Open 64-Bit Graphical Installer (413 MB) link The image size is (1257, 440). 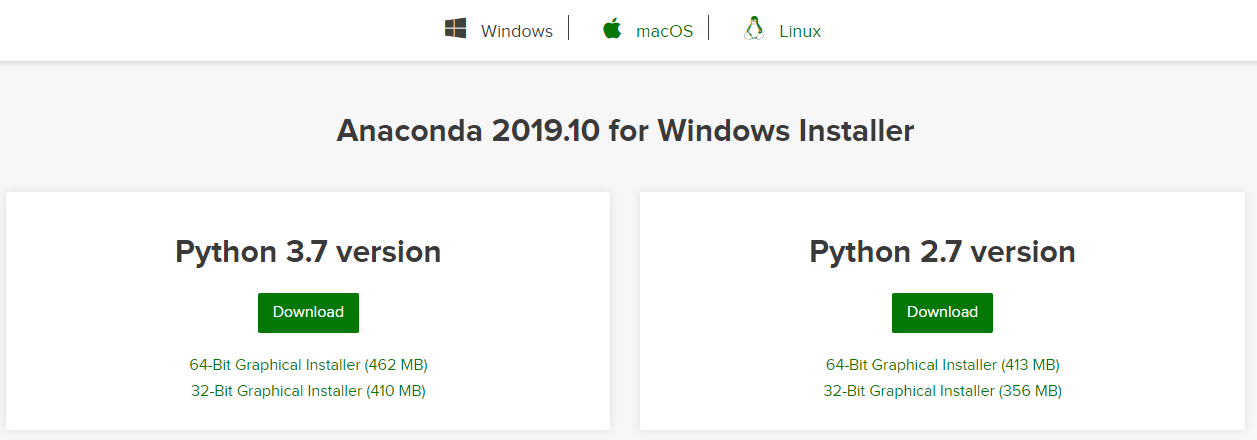coord(942,365)
